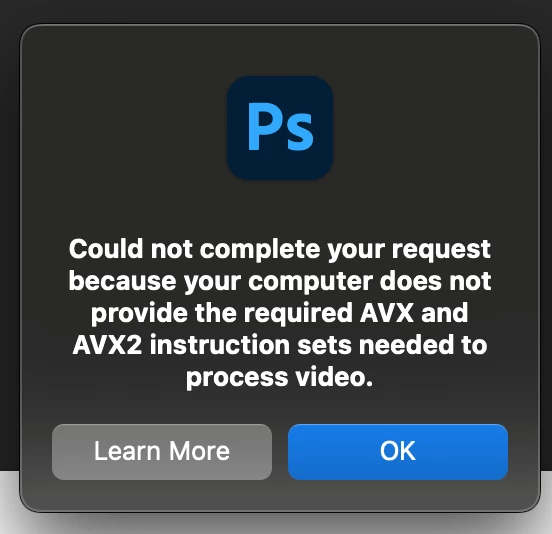Click the blue Ps letters logo
This screenshot has height=534, width=552.
coord(281,127)
